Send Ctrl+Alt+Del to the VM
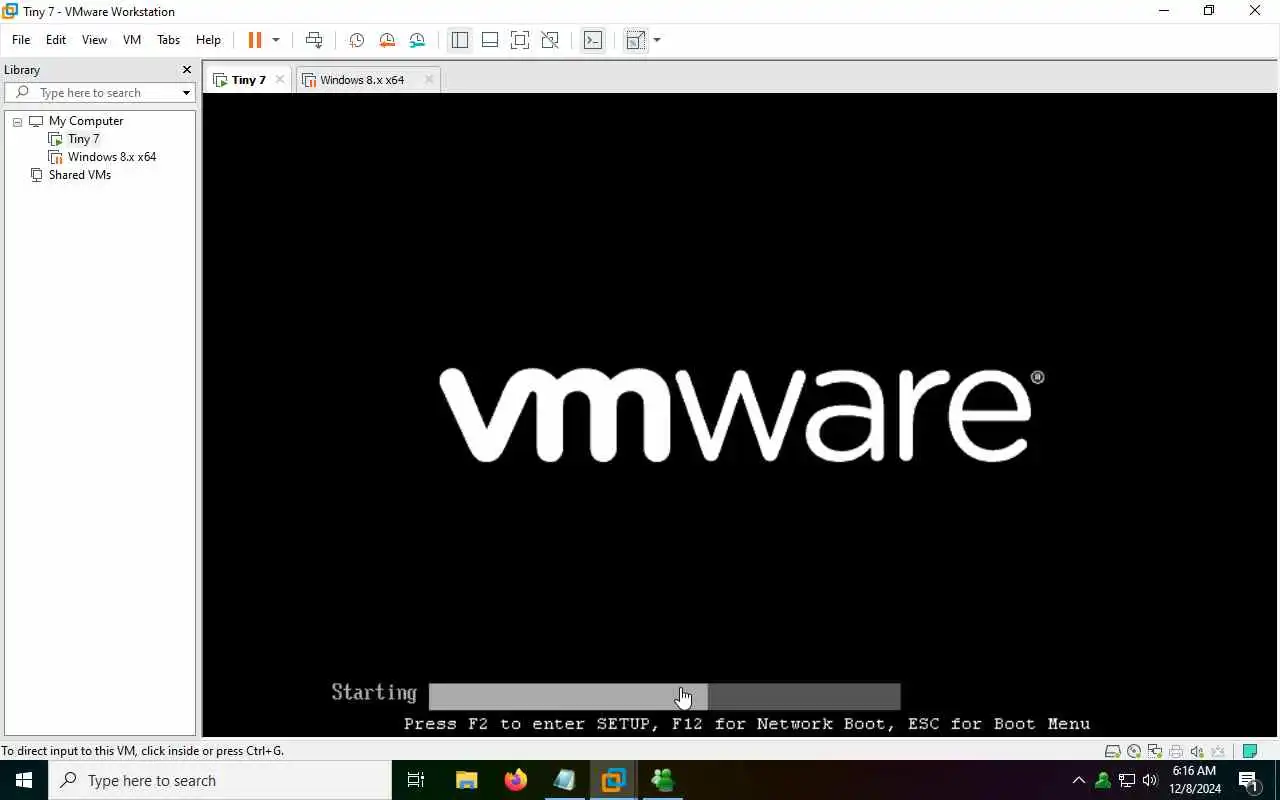The image size is (1280, 800). point(314,40)
